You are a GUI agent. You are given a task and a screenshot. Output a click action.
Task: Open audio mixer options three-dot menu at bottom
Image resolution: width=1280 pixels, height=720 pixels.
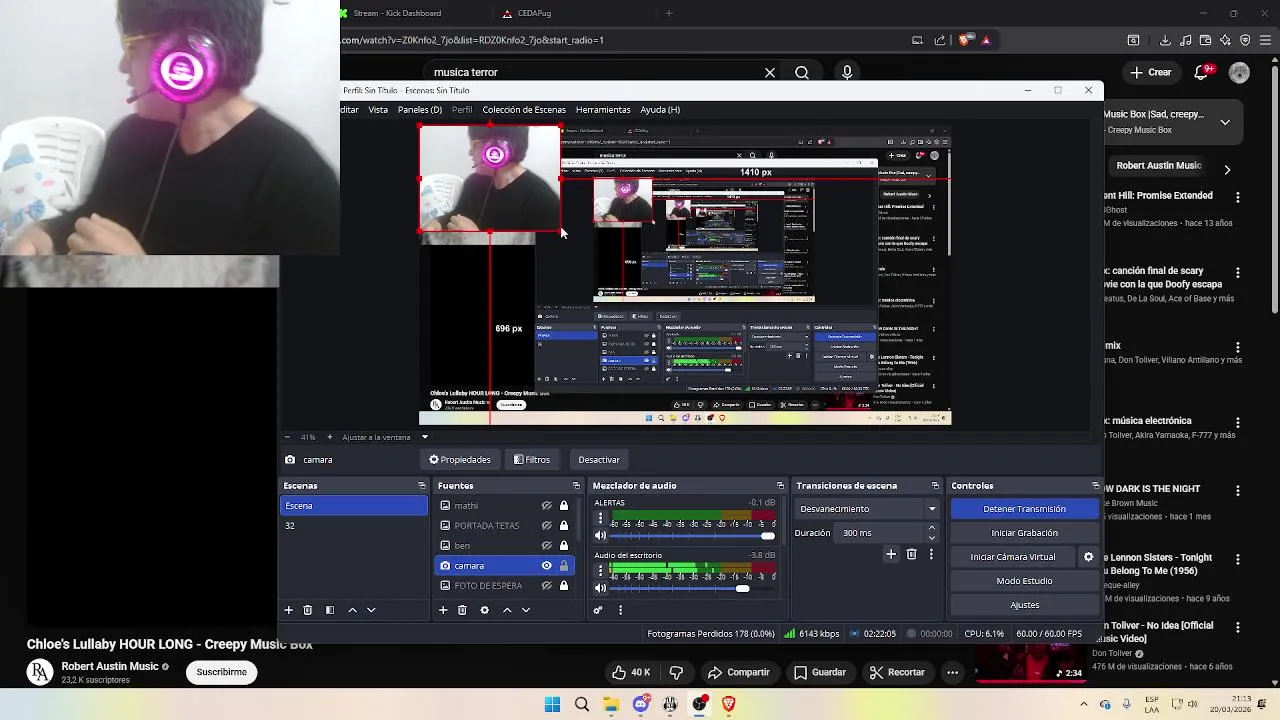tap(620, 610)
